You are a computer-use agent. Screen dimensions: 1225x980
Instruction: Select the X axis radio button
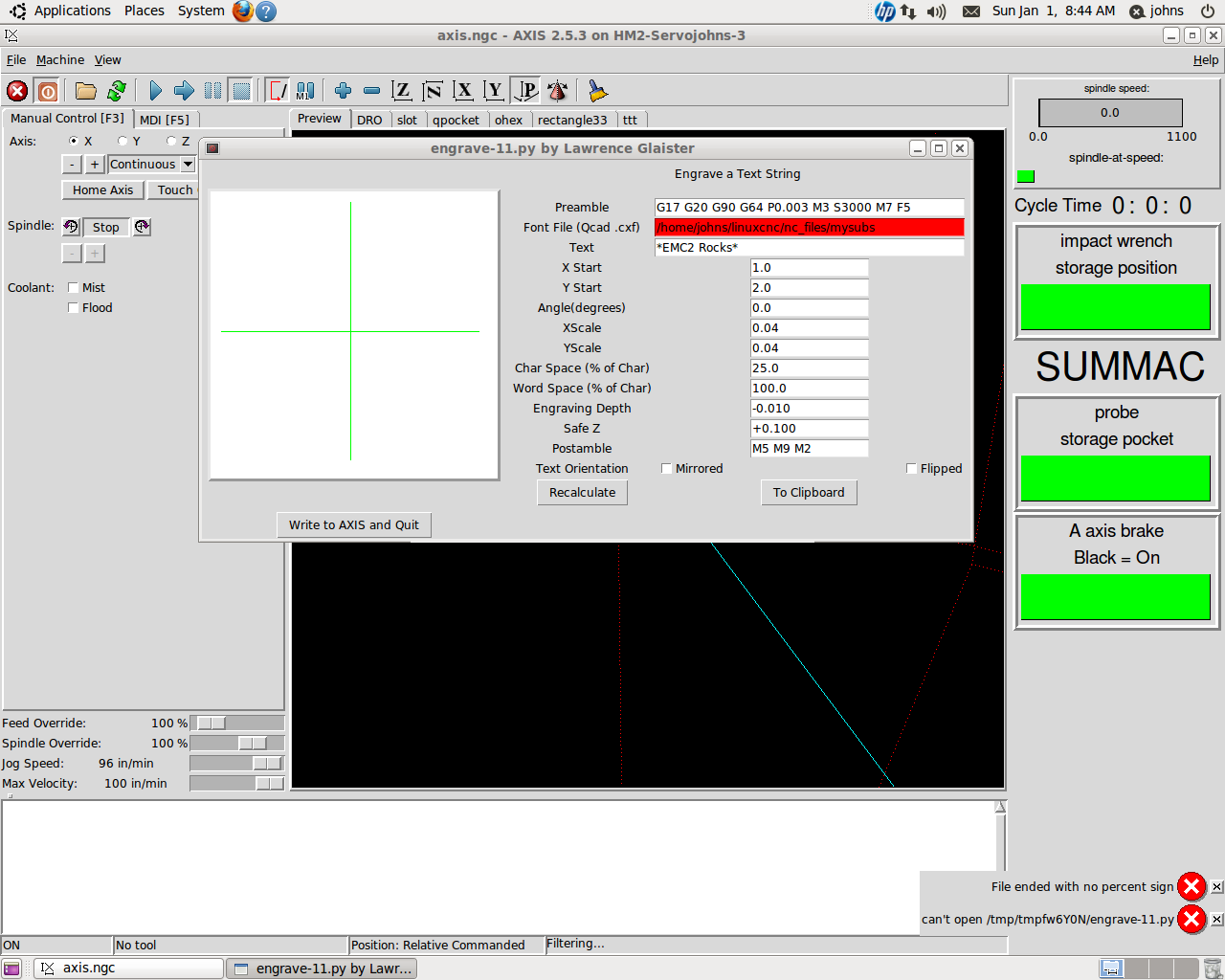click(x=74, y=141)
